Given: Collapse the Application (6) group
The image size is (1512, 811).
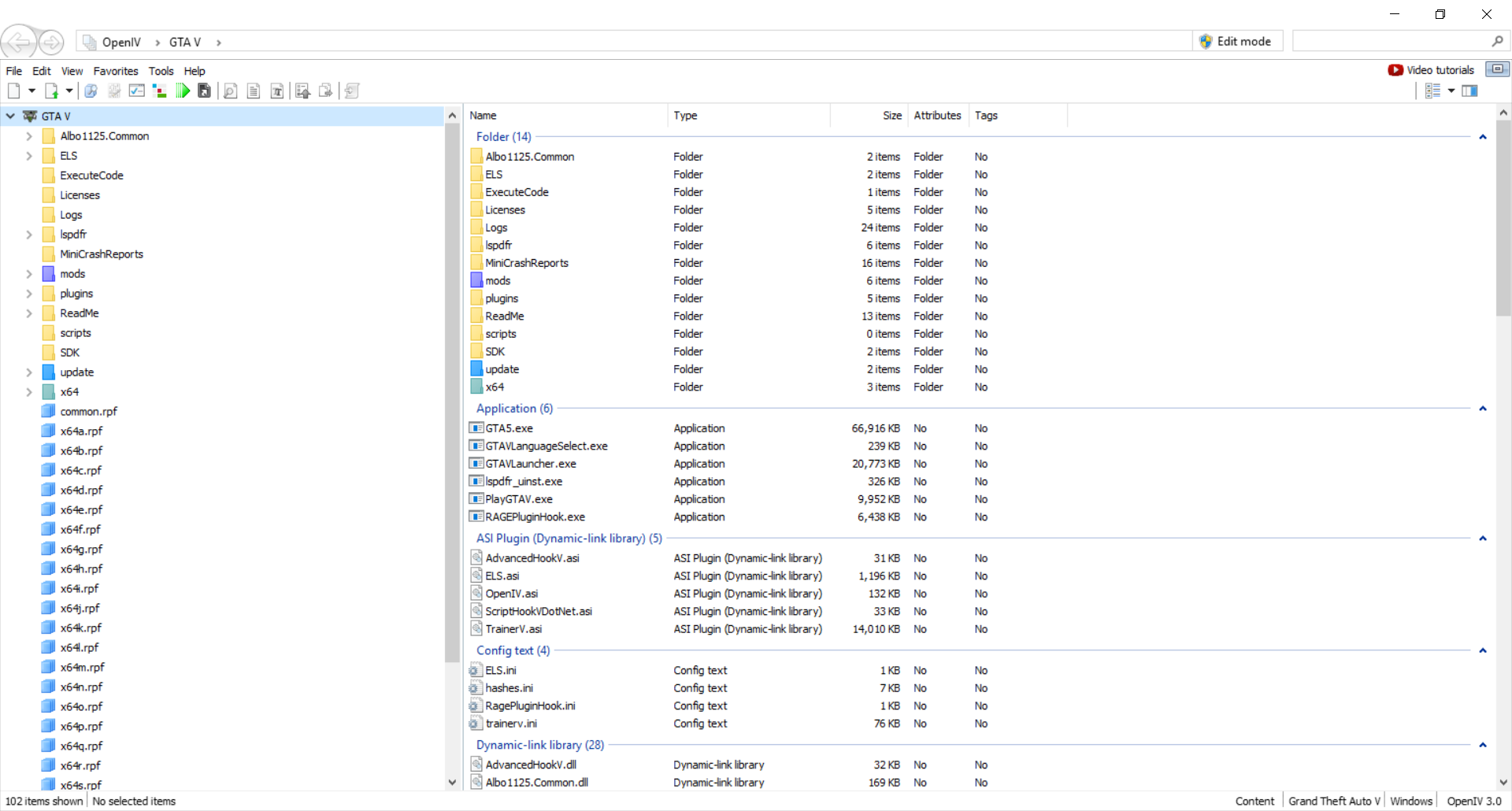Looking at the screenshot, I should 1482,409.
